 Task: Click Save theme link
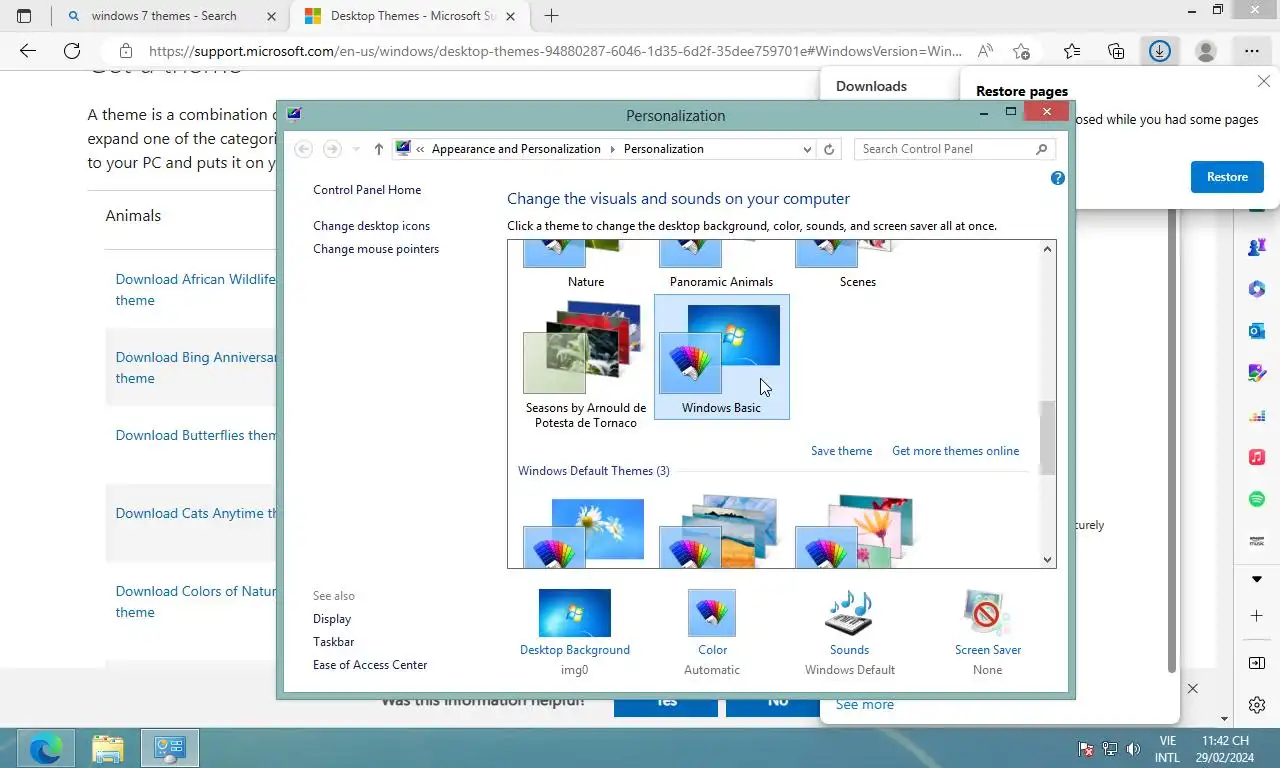tap(841, 451)
